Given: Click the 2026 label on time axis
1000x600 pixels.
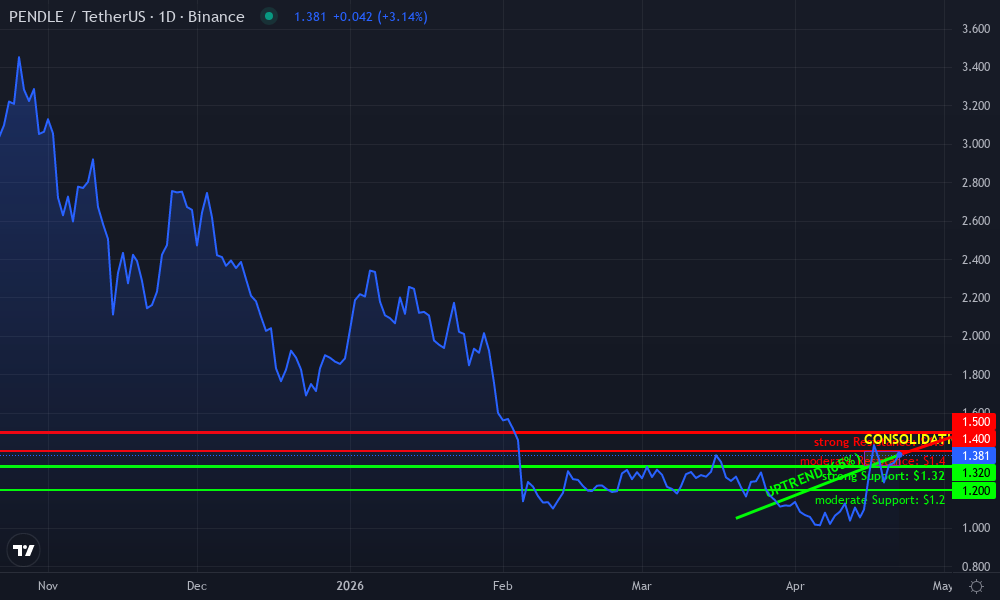Looking at the screenshot, I should pyautogui.click(x=350, y=585).
